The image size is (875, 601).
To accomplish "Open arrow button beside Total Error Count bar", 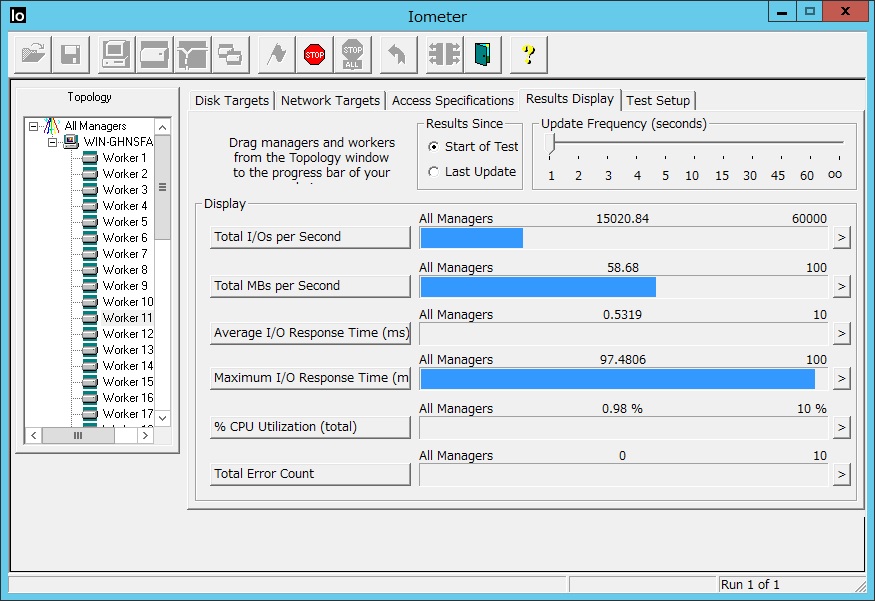I will pyautogui.click(x=841, y=475).
